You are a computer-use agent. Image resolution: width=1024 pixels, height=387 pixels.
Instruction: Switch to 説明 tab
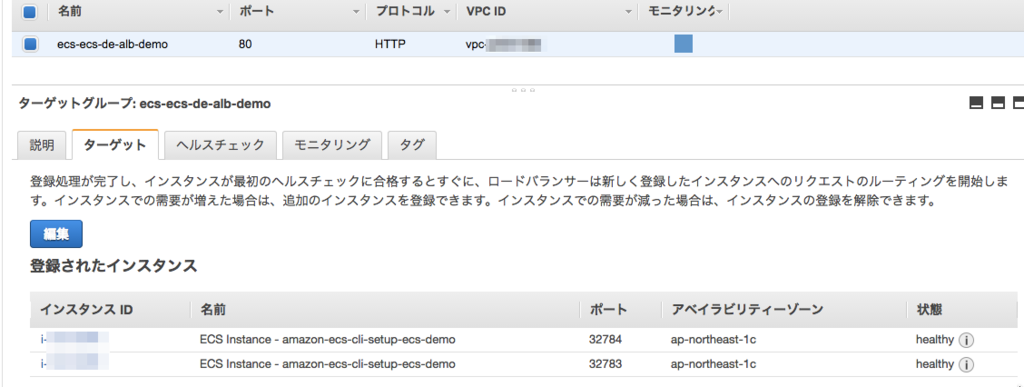click(x=42, y=145)
